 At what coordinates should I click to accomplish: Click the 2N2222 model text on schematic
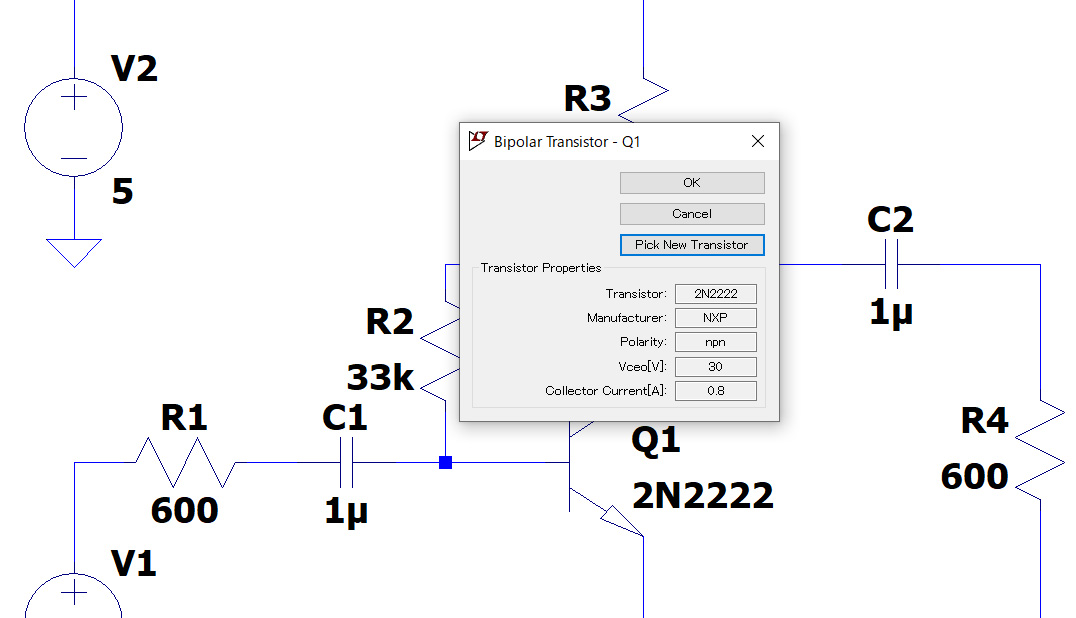click(x=703, y=496)
